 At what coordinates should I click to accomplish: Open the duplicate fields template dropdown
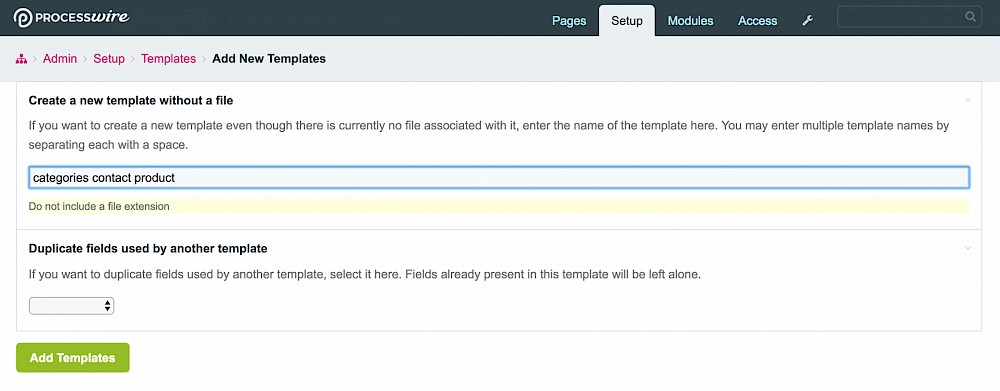click(x=71, y=306)
